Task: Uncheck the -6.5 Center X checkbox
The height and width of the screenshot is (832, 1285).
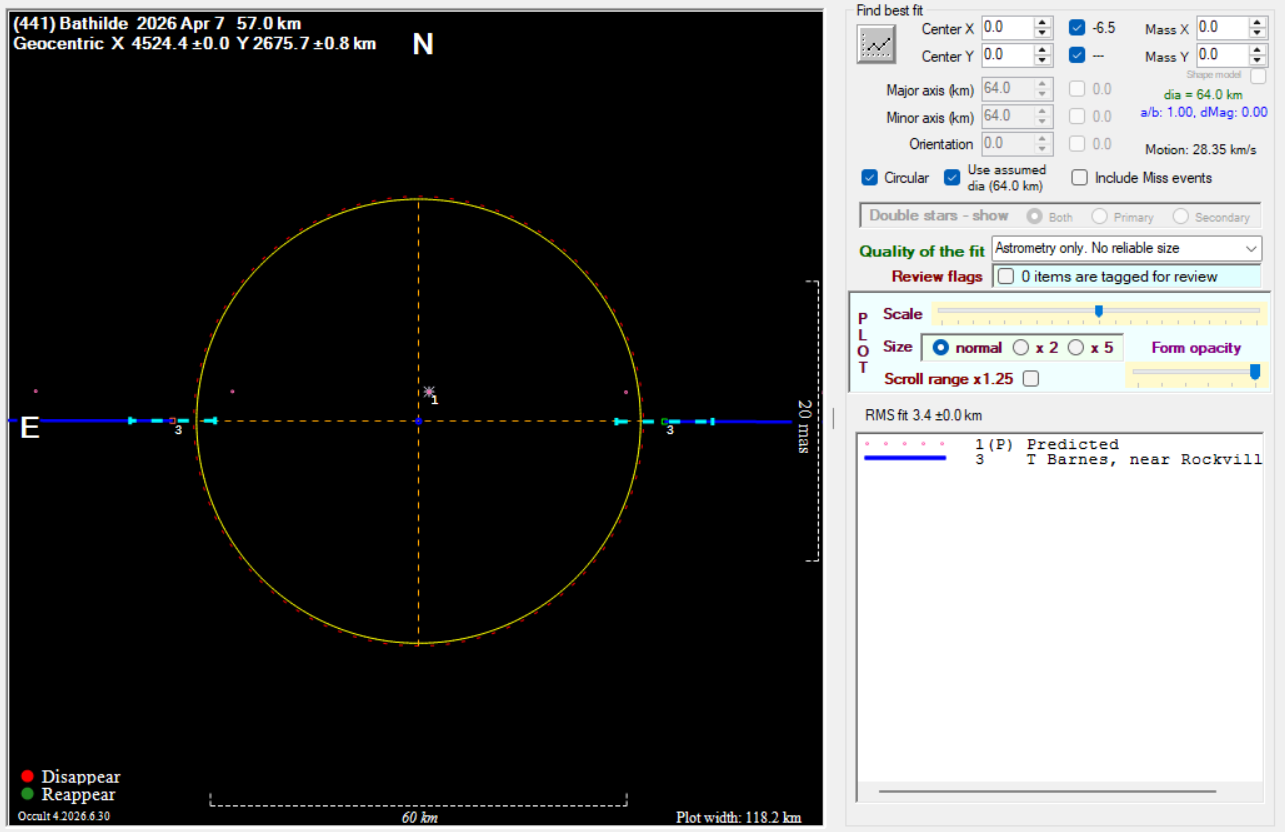Action: pos(1077,28)
